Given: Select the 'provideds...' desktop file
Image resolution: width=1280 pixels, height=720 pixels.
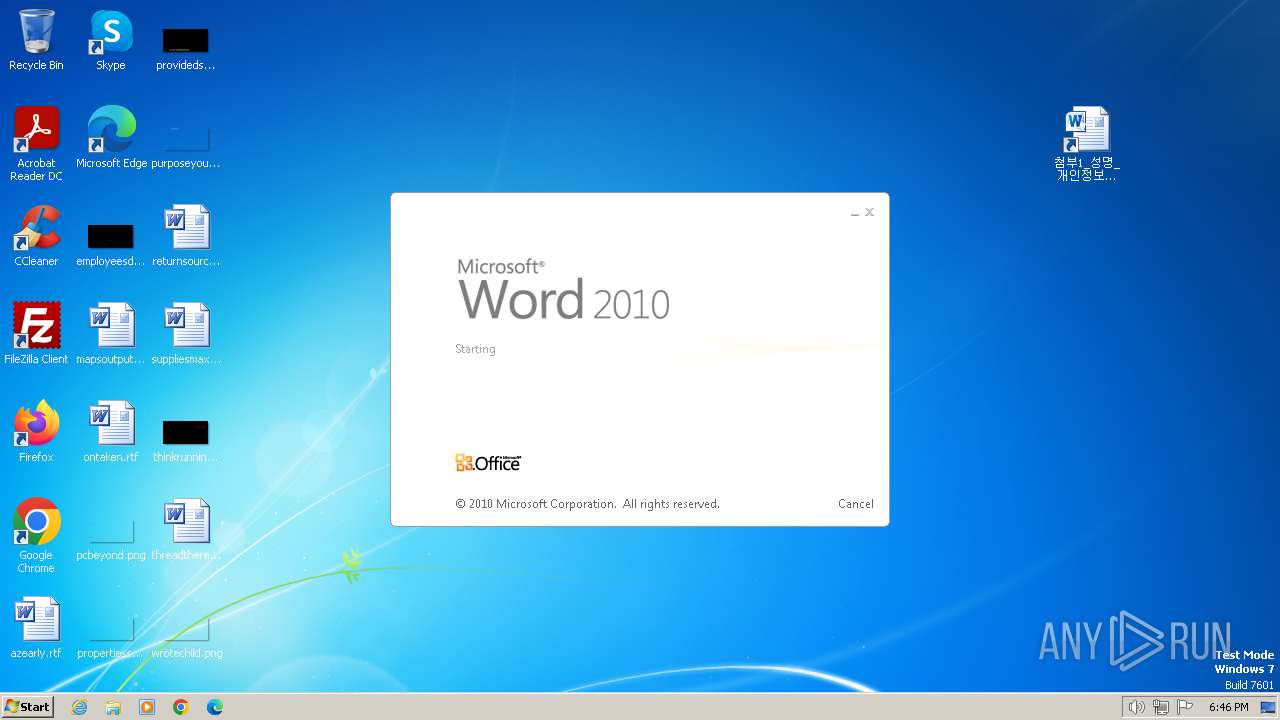Looking at the screenshot, I should (186, 48).
